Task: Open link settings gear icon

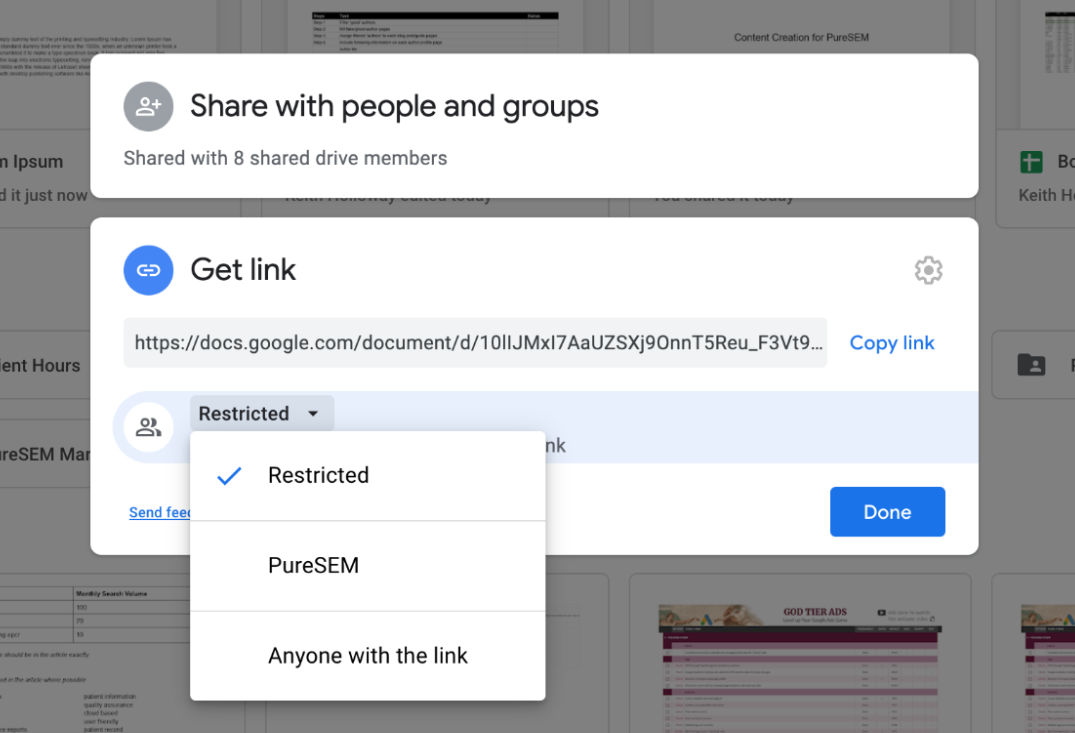Action: [928, 270]
